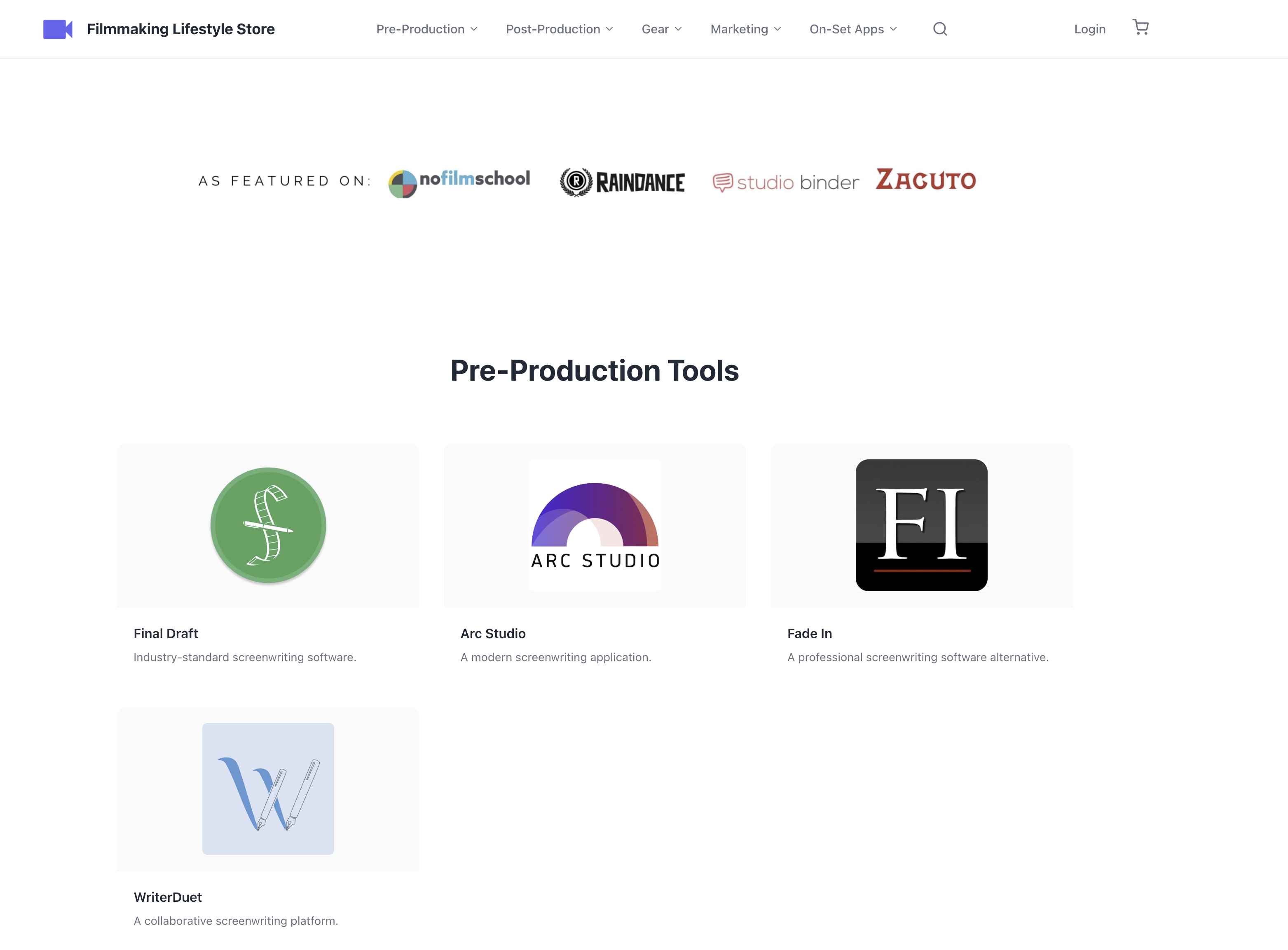Expand the Post-Production dropdown menu
This screenshot has height=950, width=1288.
click(x=559, y=29)
